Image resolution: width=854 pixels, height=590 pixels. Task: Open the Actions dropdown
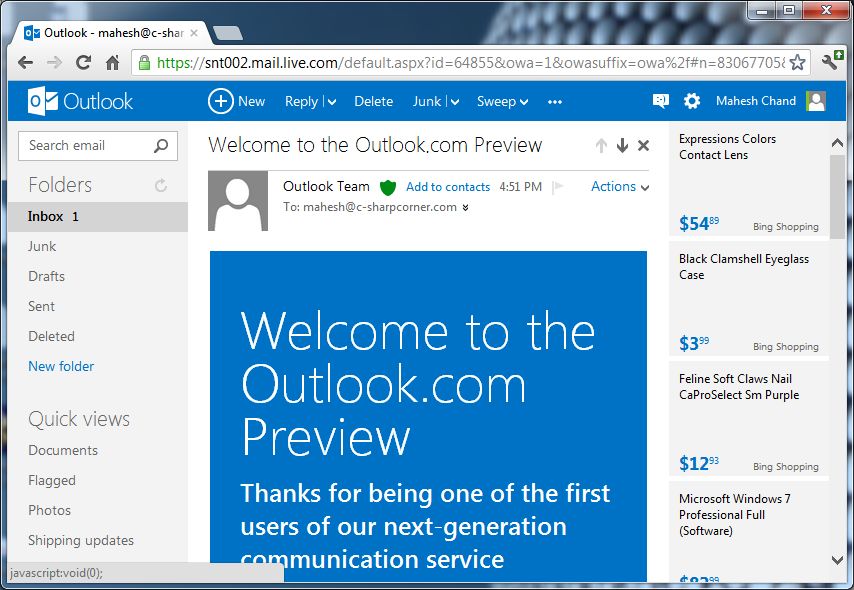[620, 186]
